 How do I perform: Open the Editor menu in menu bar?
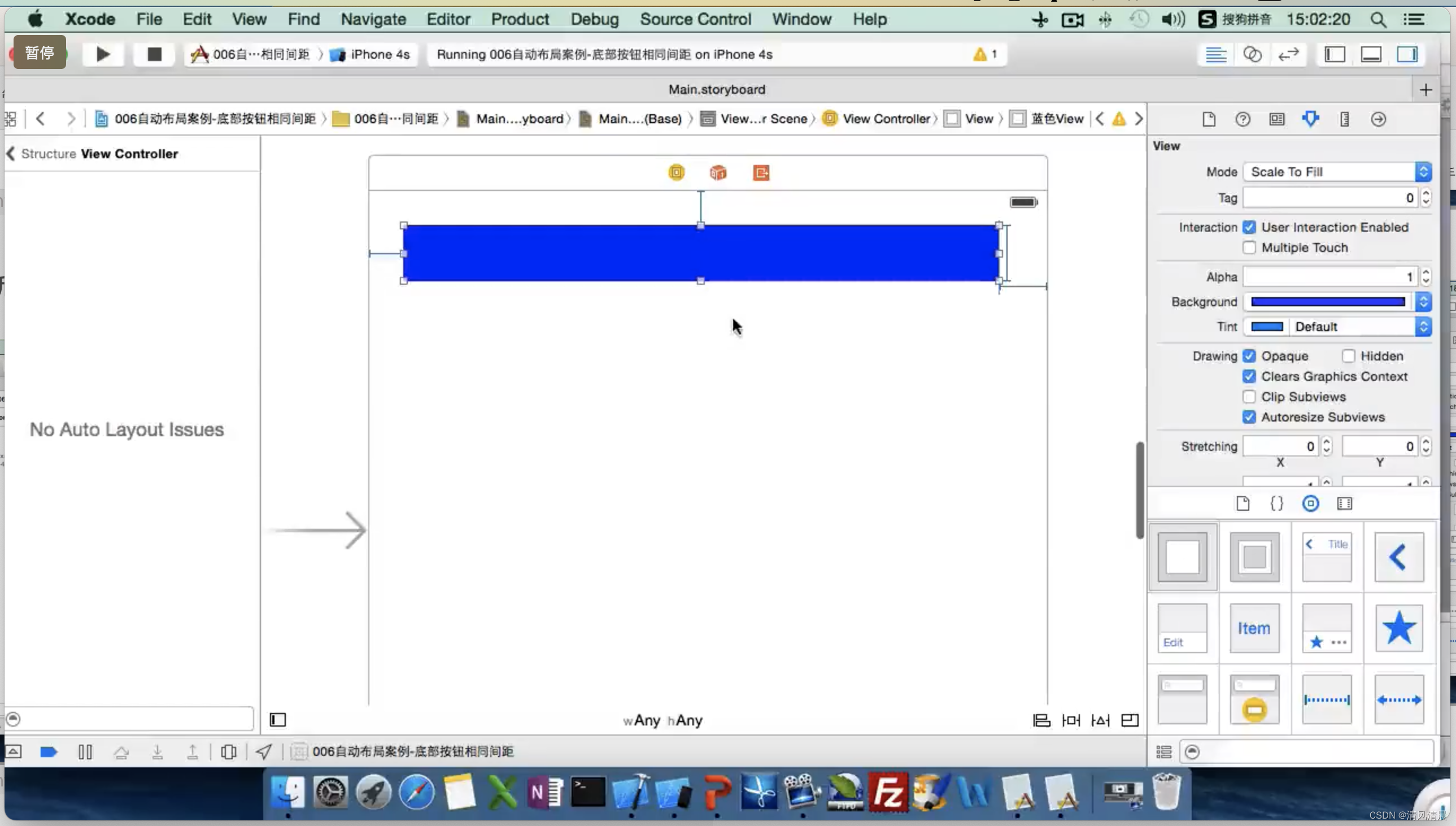pyautogui.click(x=447, y=19)
